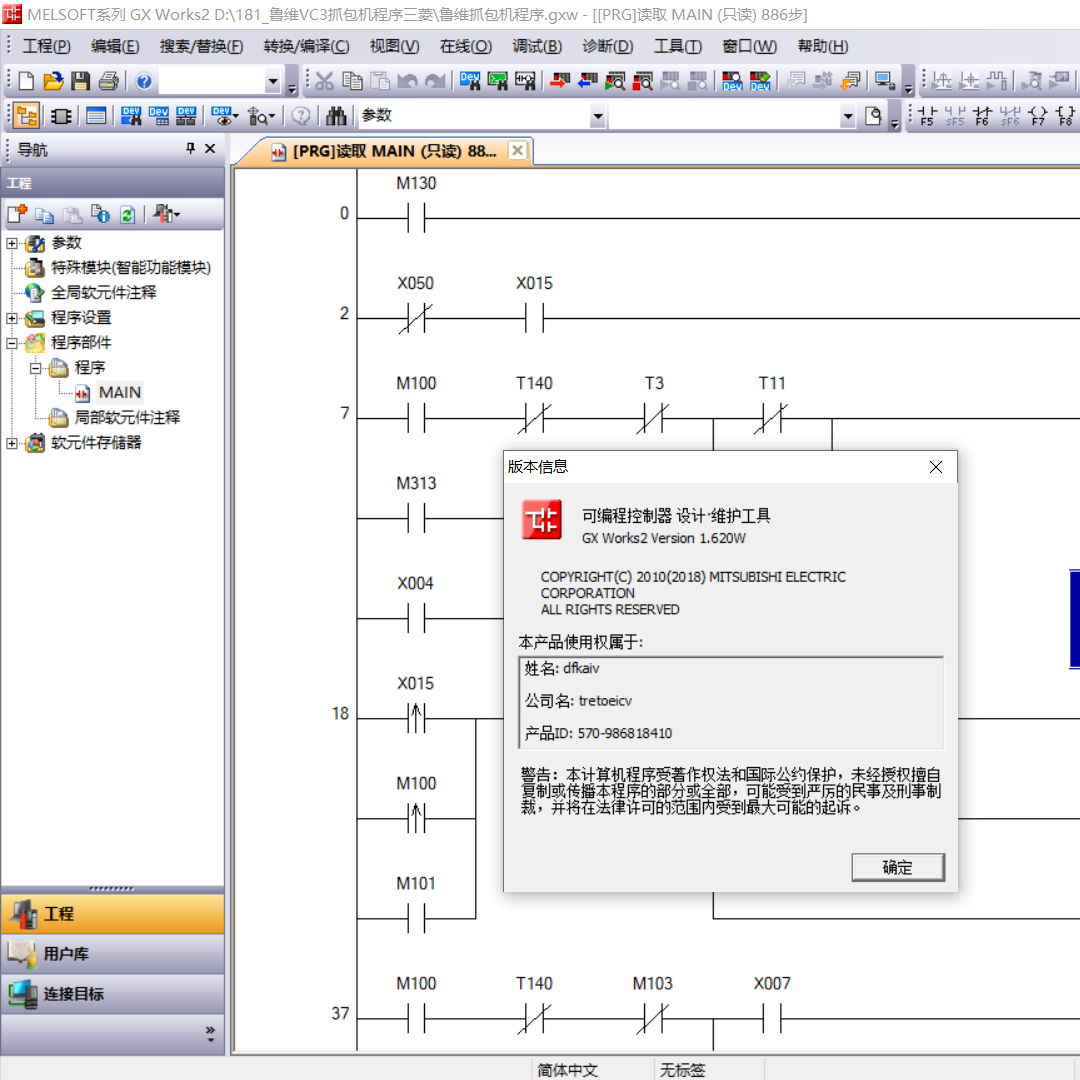Click the 简体中文 status bar entry
The height and width of the screenshot is (1080, 1080).
tap(568, 1070)
